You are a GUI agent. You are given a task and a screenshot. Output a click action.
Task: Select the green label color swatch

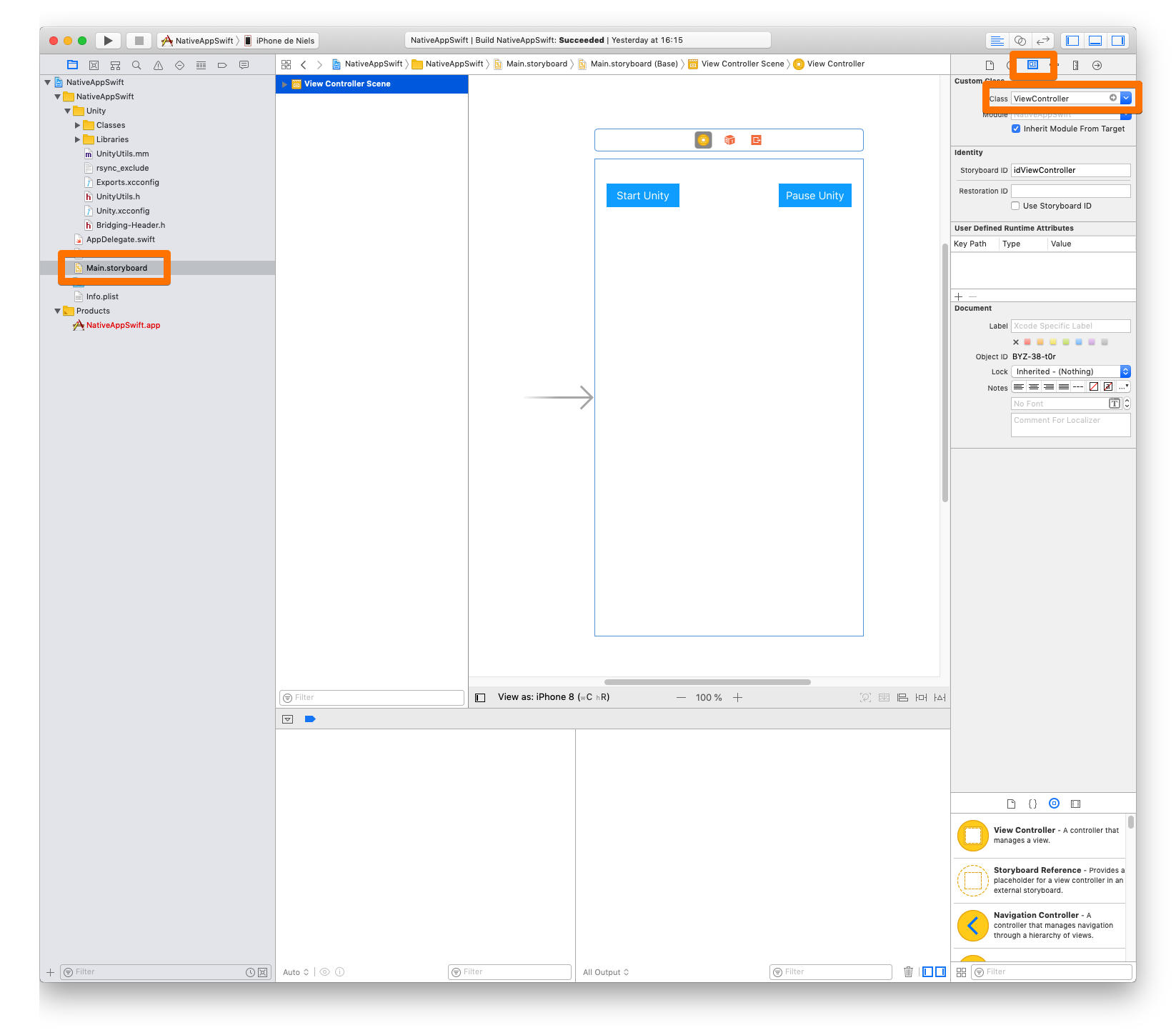(x=1066, y=342)
